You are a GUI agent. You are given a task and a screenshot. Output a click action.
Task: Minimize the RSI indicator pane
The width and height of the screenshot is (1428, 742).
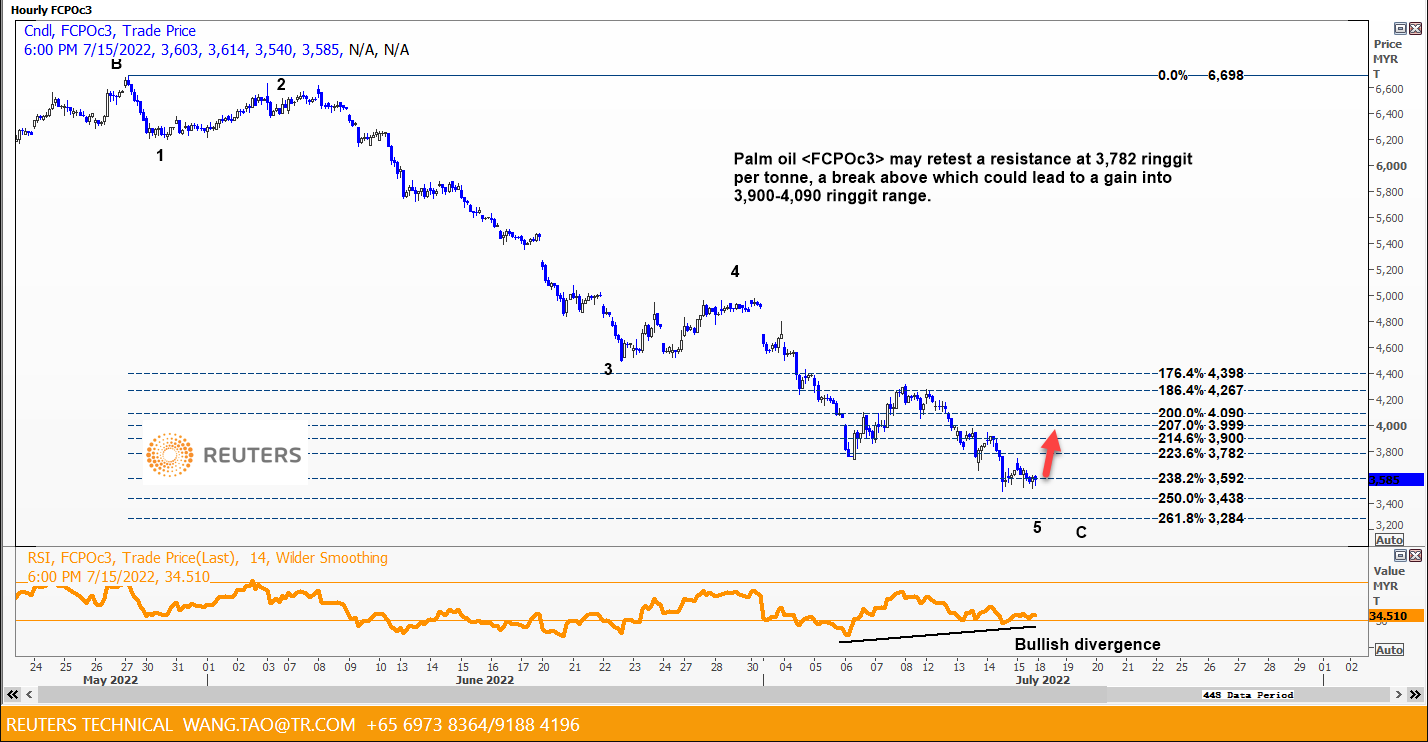(x=1401, y=555)
